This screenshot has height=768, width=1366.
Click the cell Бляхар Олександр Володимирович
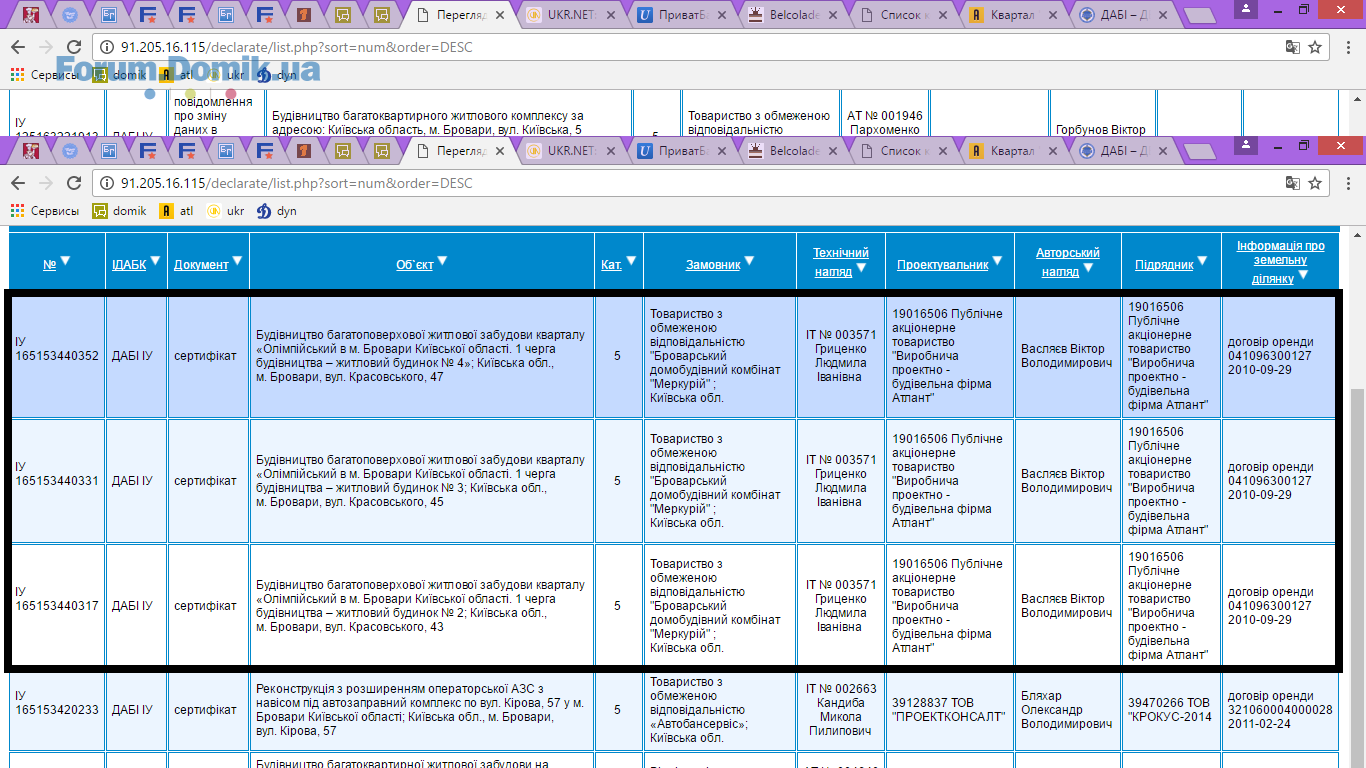(1067, 710)
